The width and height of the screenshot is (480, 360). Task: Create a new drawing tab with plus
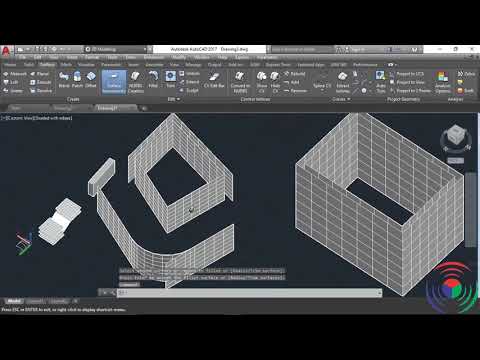144,108
